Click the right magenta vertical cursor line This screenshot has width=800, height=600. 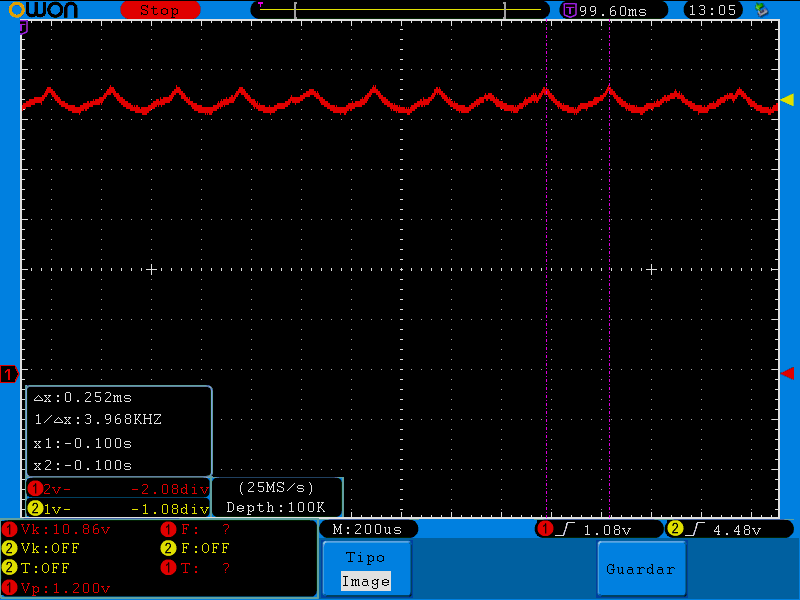(609, 269)
